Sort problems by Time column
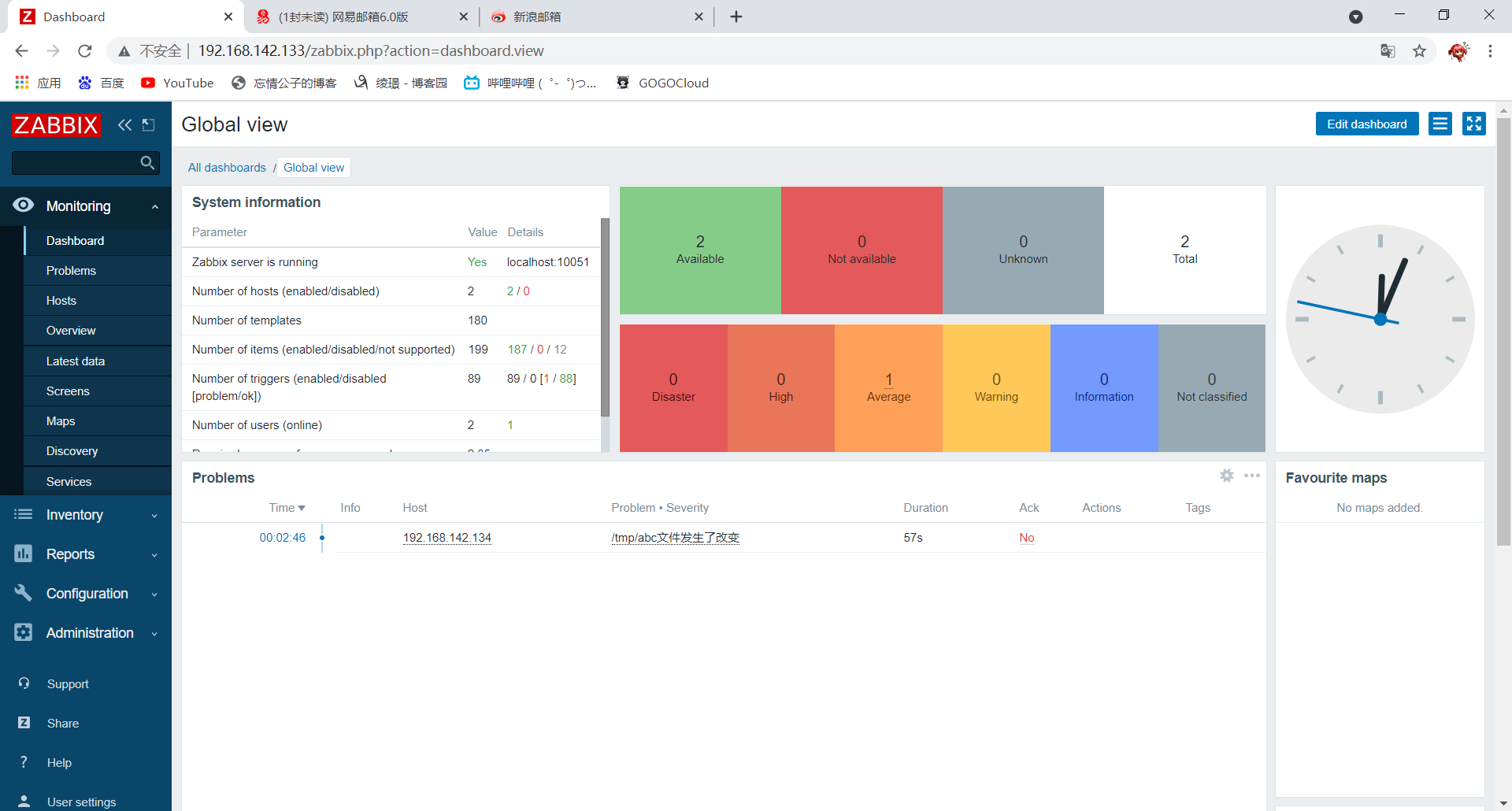The image size is (1512, 811). pos(287,508)
